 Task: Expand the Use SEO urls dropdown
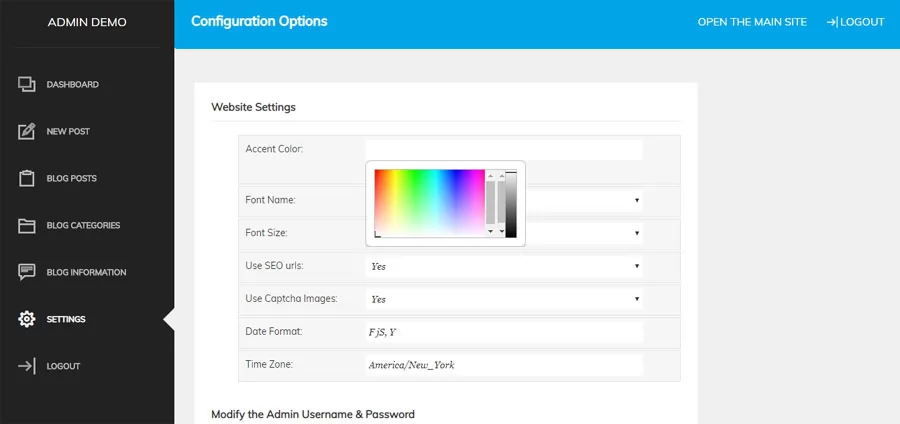[x=504, y=266]
